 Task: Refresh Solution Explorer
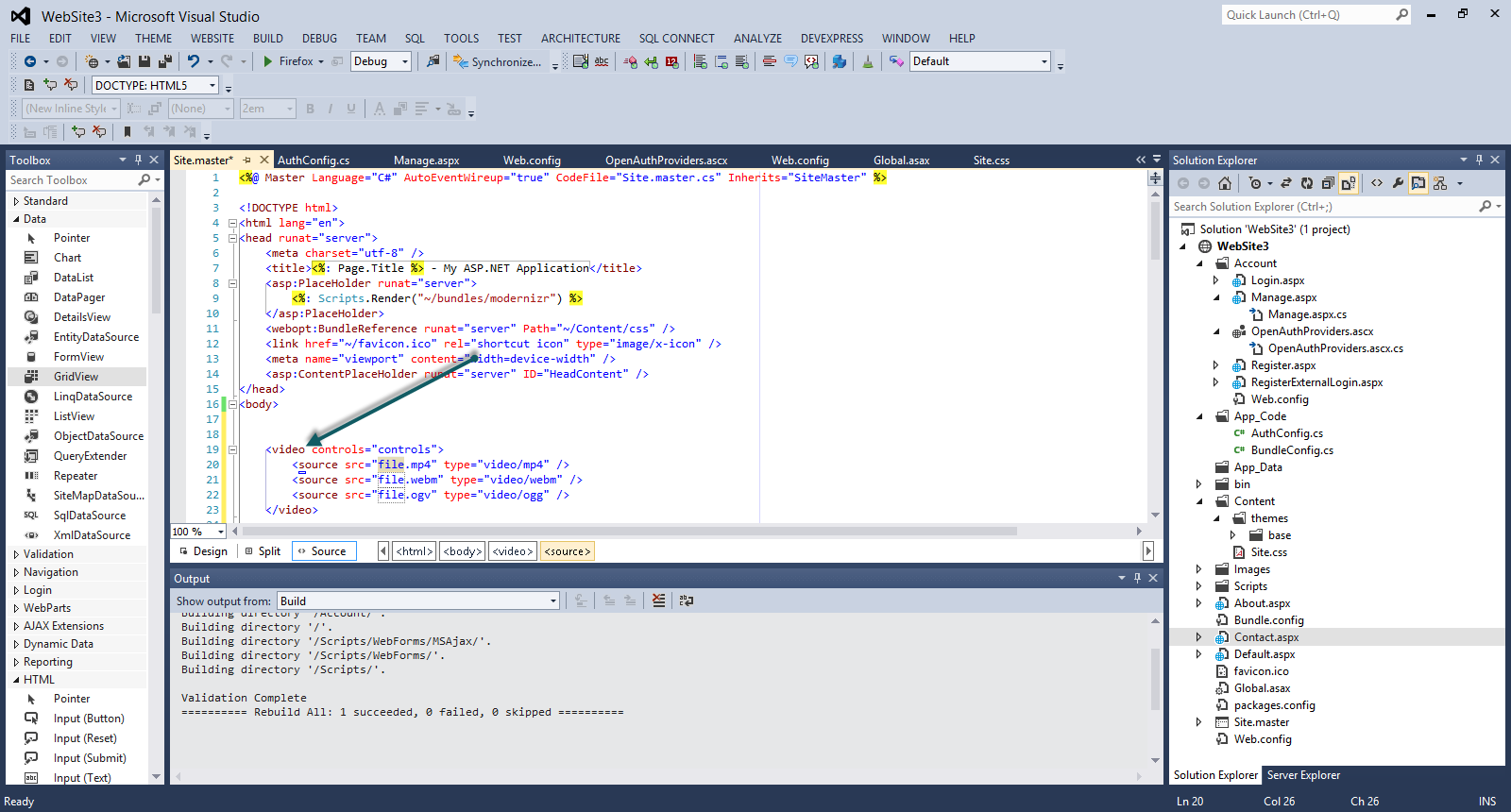[1307, 183]
